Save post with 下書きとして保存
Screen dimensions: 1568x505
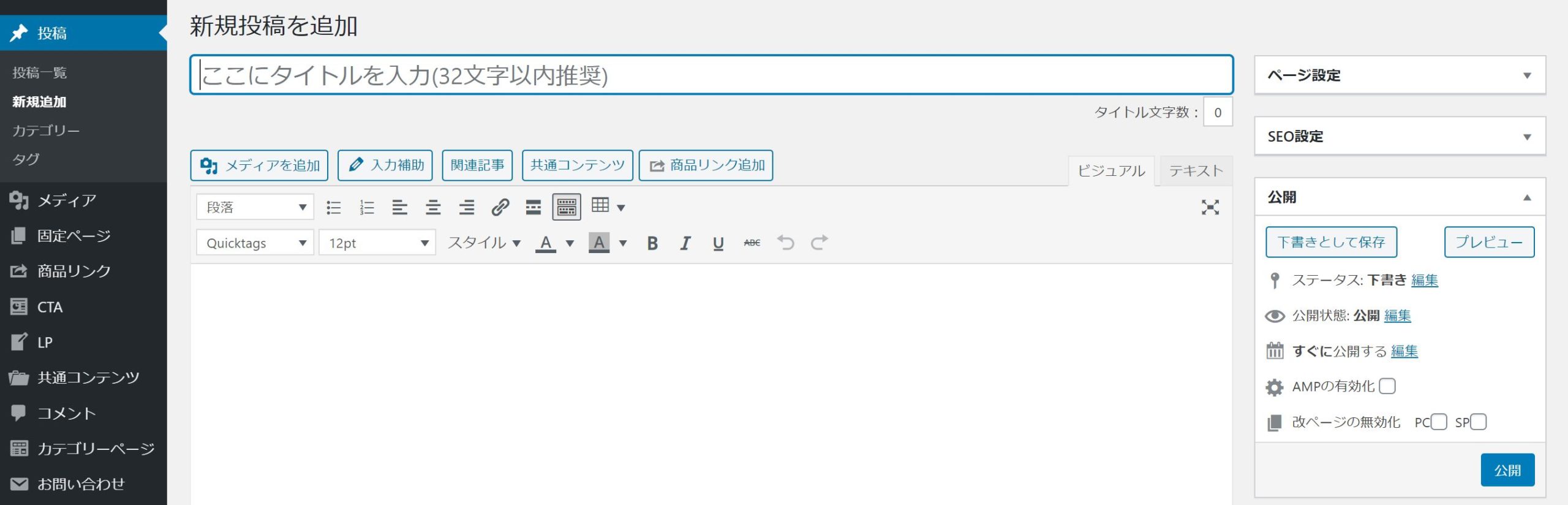click(x=1331, y=242)
